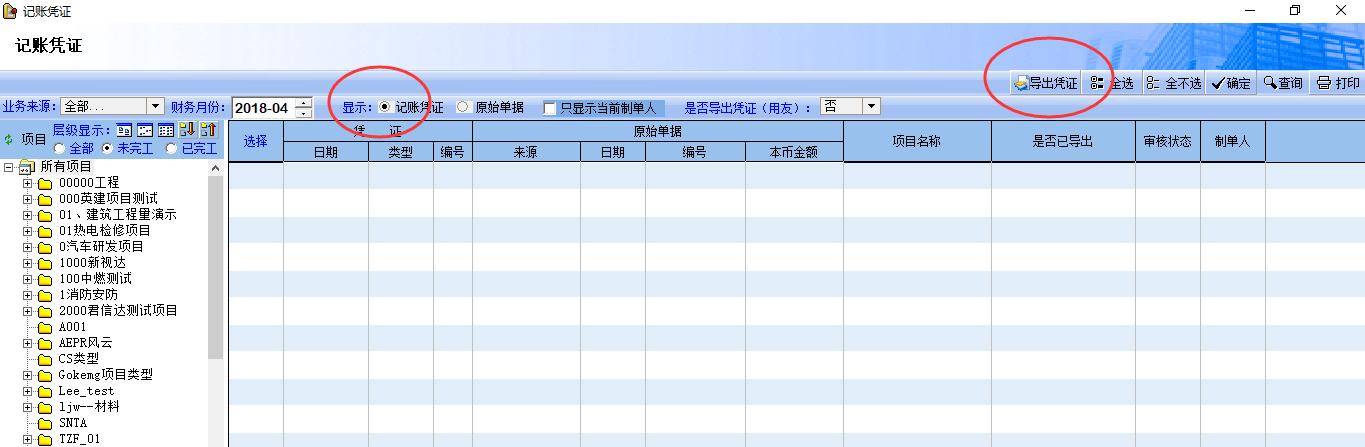
Task: Collapse the 所有项目 root node
Action: 9,167
